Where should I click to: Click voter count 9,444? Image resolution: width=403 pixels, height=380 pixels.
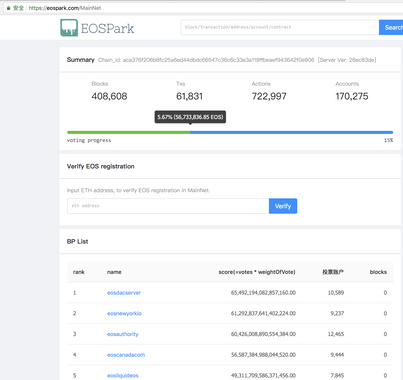click(x=337, y=355)
